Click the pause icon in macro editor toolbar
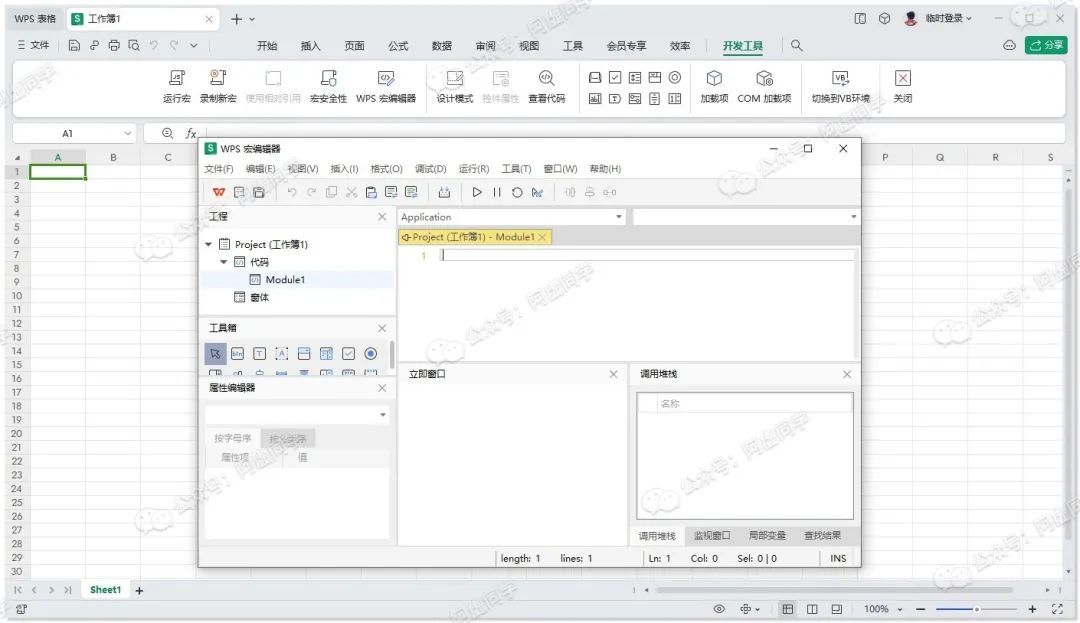1080x623 pixels. click(497, 192)
